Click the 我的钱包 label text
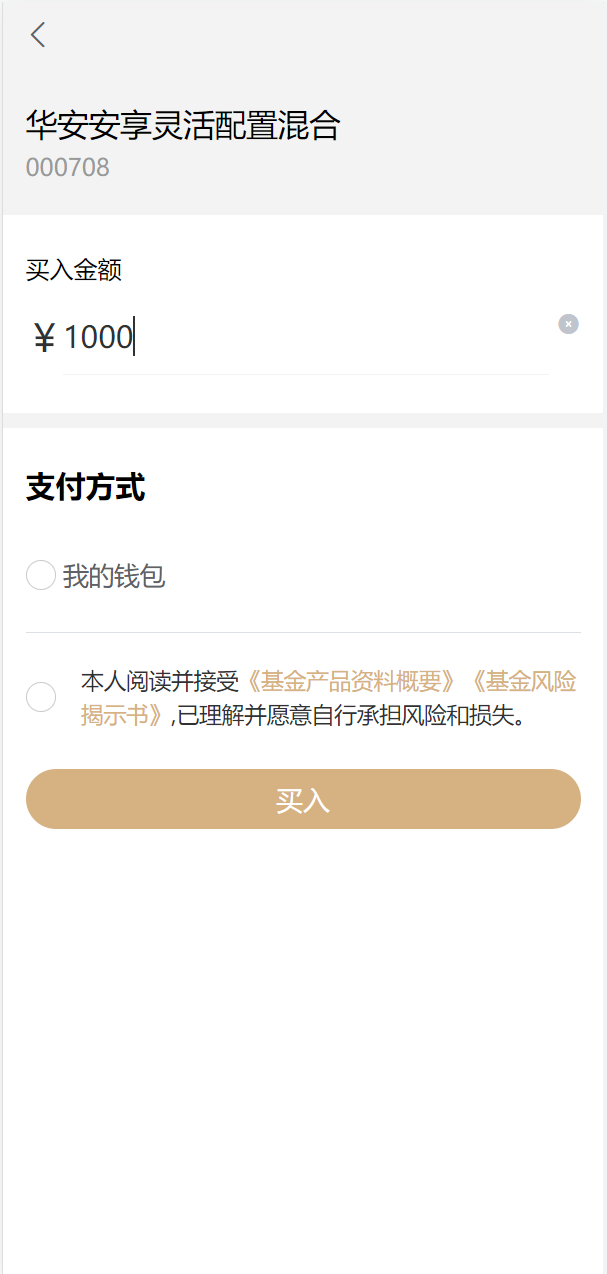 point(114,577)
